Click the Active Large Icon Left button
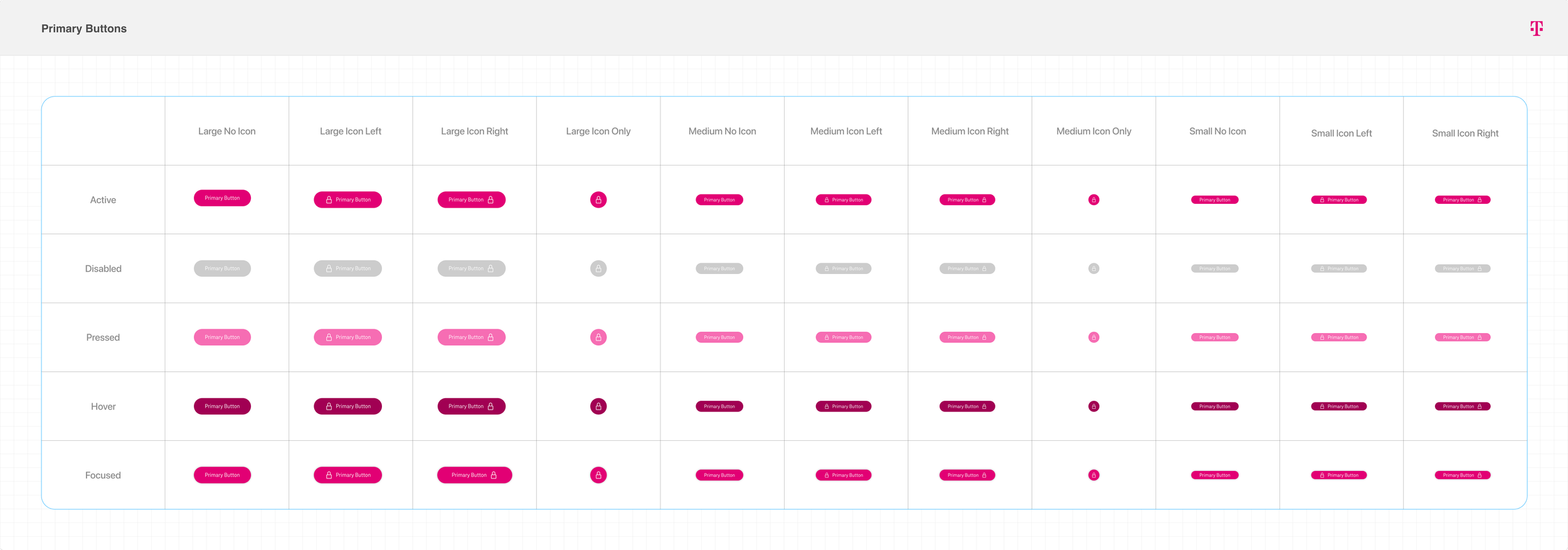This screenshot has width=1568, height=550. [347, 199]
